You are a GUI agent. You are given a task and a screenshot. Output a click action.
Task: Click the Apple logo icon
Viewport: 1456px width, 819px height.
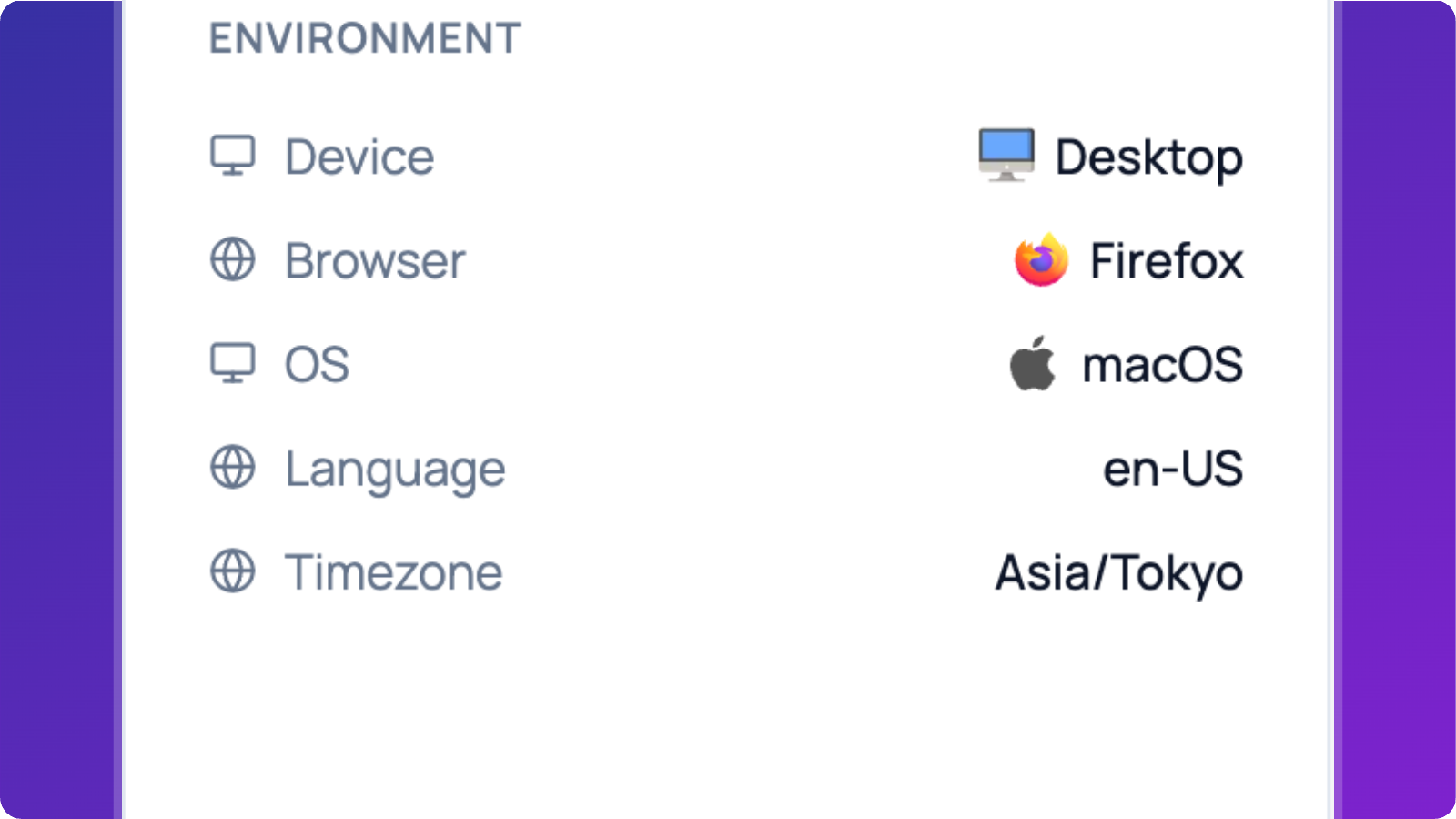1032,364
